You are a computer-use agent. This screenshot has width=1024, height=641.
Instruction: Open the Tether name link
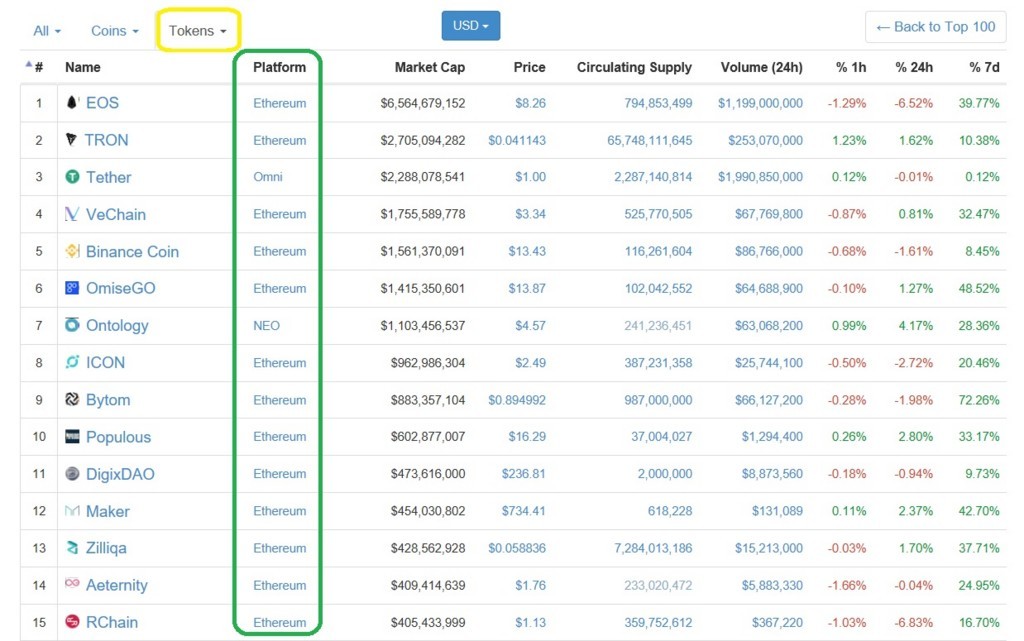[x=108, y=177]
